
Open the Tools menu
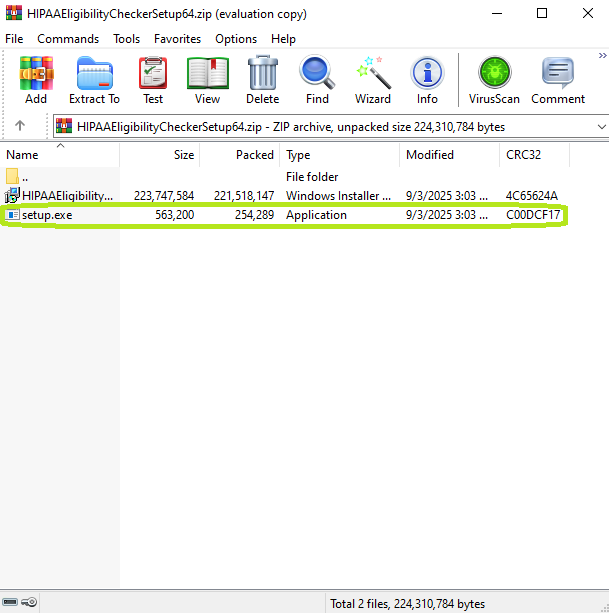click(127, 39)
